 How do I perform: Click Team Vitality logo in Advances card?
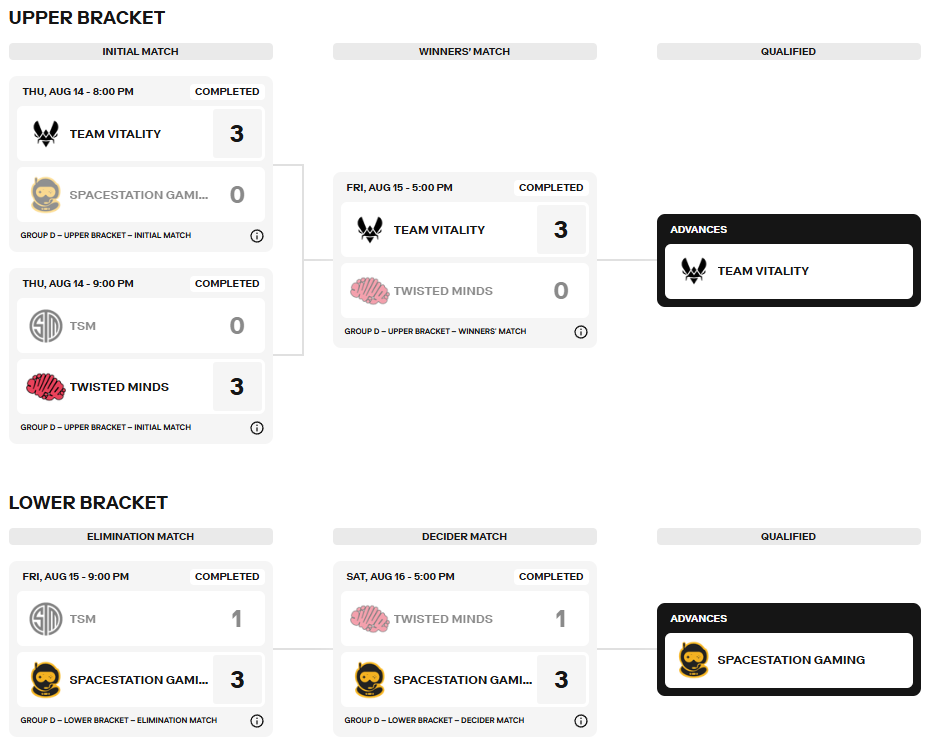[694, 271]
